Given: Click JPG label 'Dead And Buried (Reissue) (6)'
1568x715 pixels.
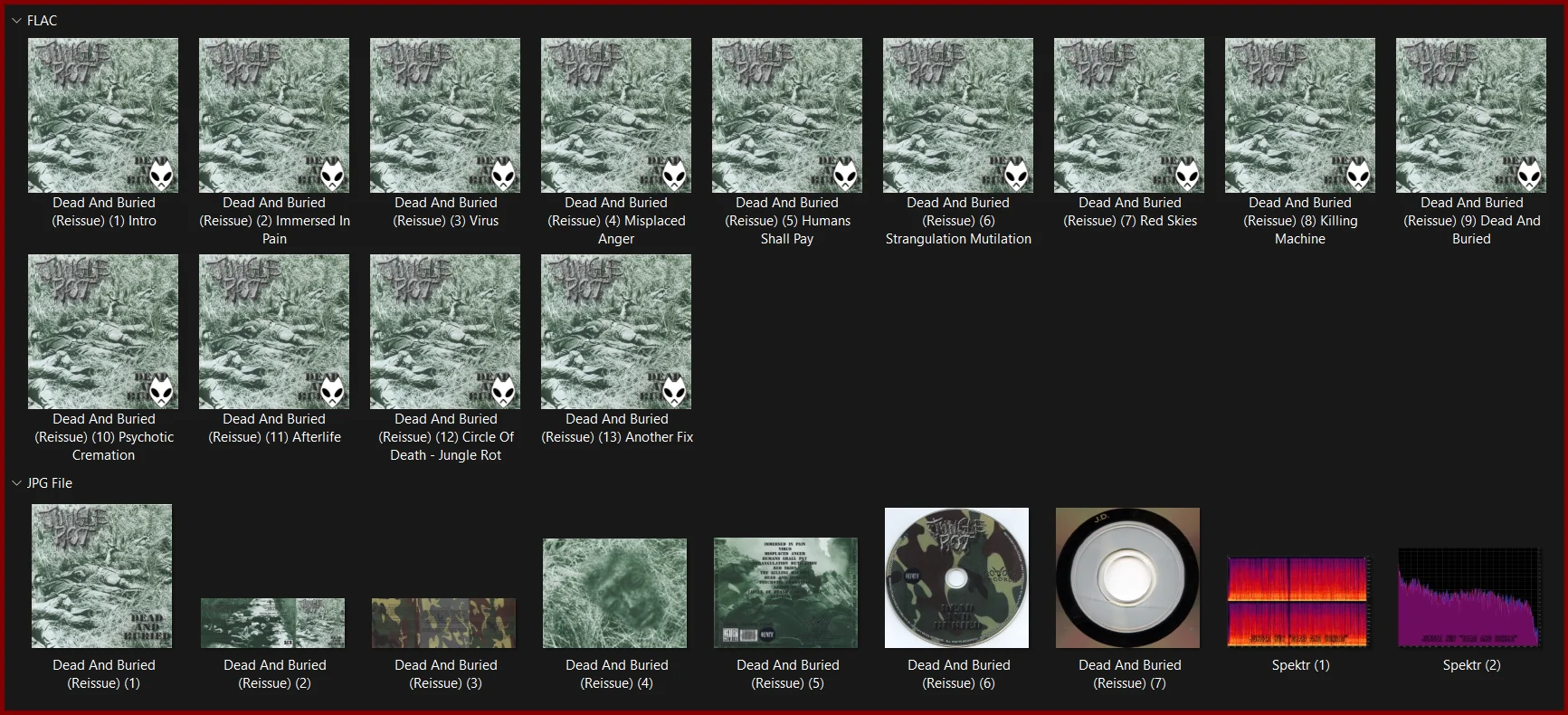Looking at the screenshot, I should tap(959, 674).
